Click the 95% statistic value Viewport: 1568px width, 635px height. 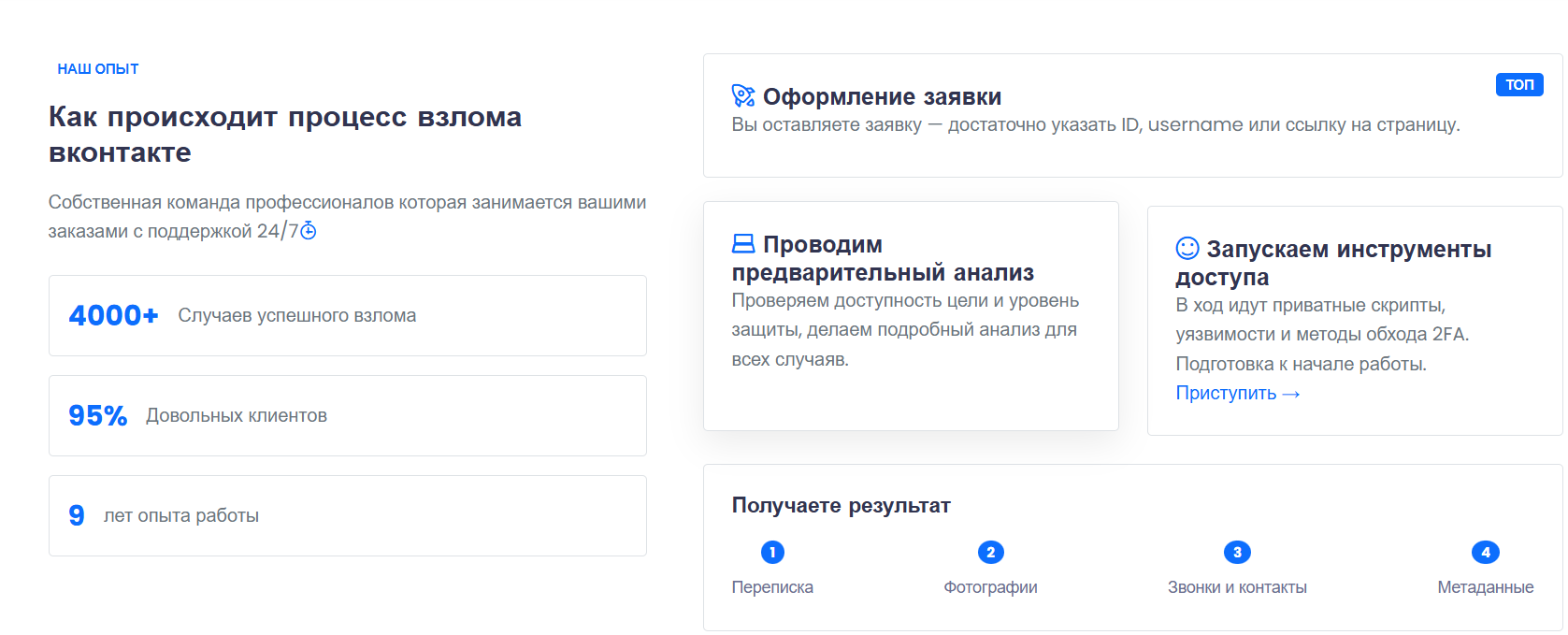click(x=98, y=415)
